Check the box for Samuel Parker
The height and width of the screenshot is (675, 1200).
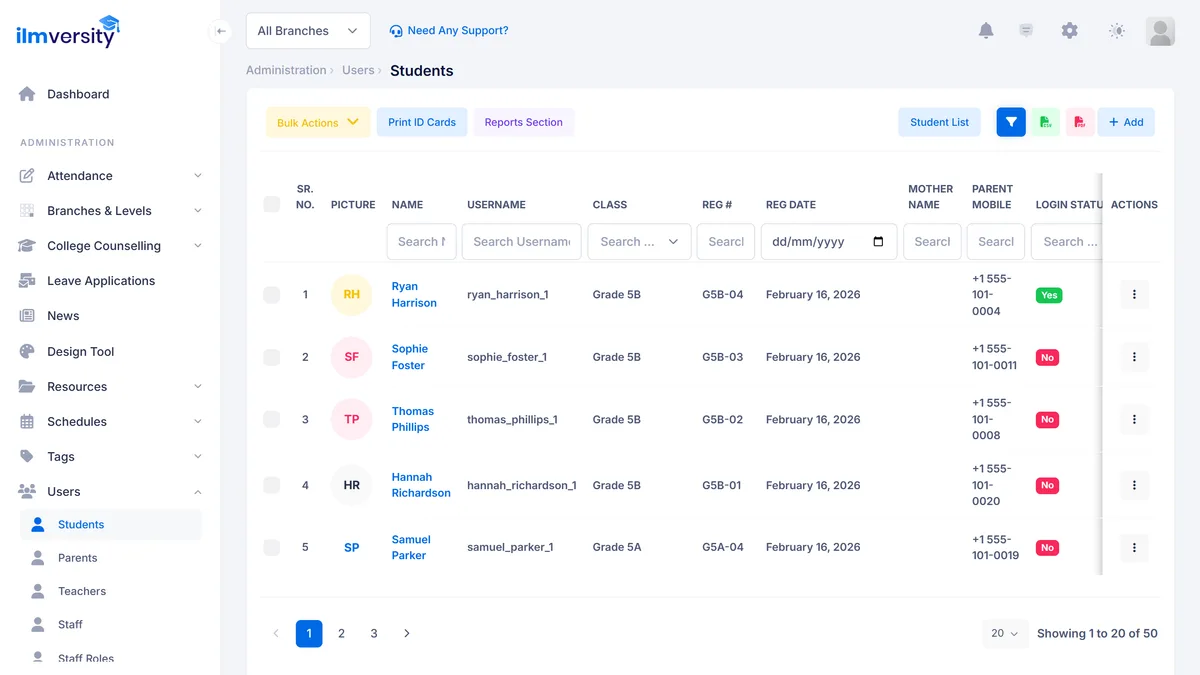point(272,547)
